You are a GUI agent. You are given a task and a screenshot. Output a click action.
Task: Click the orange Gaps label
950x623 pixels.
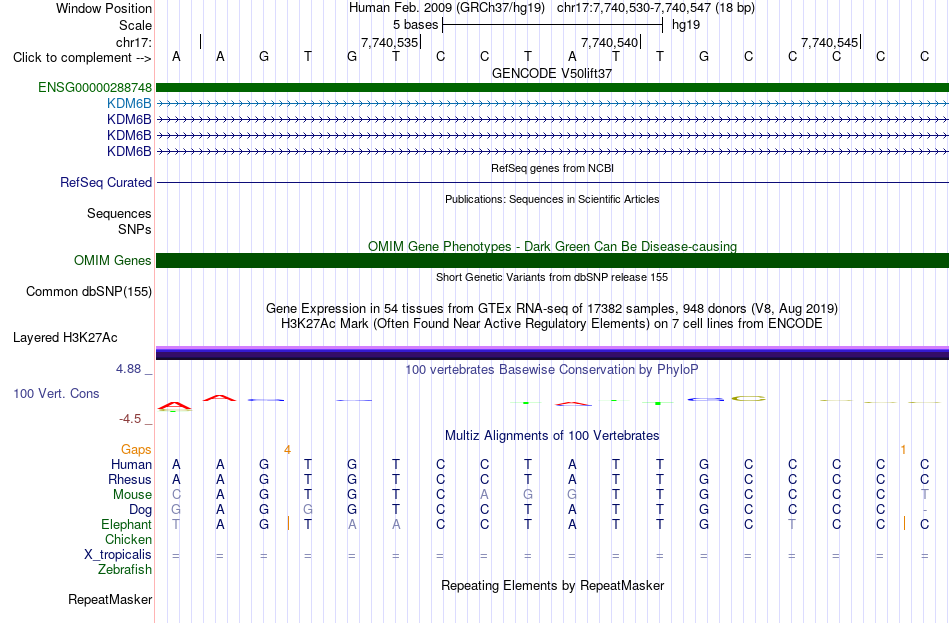[136, 449]
